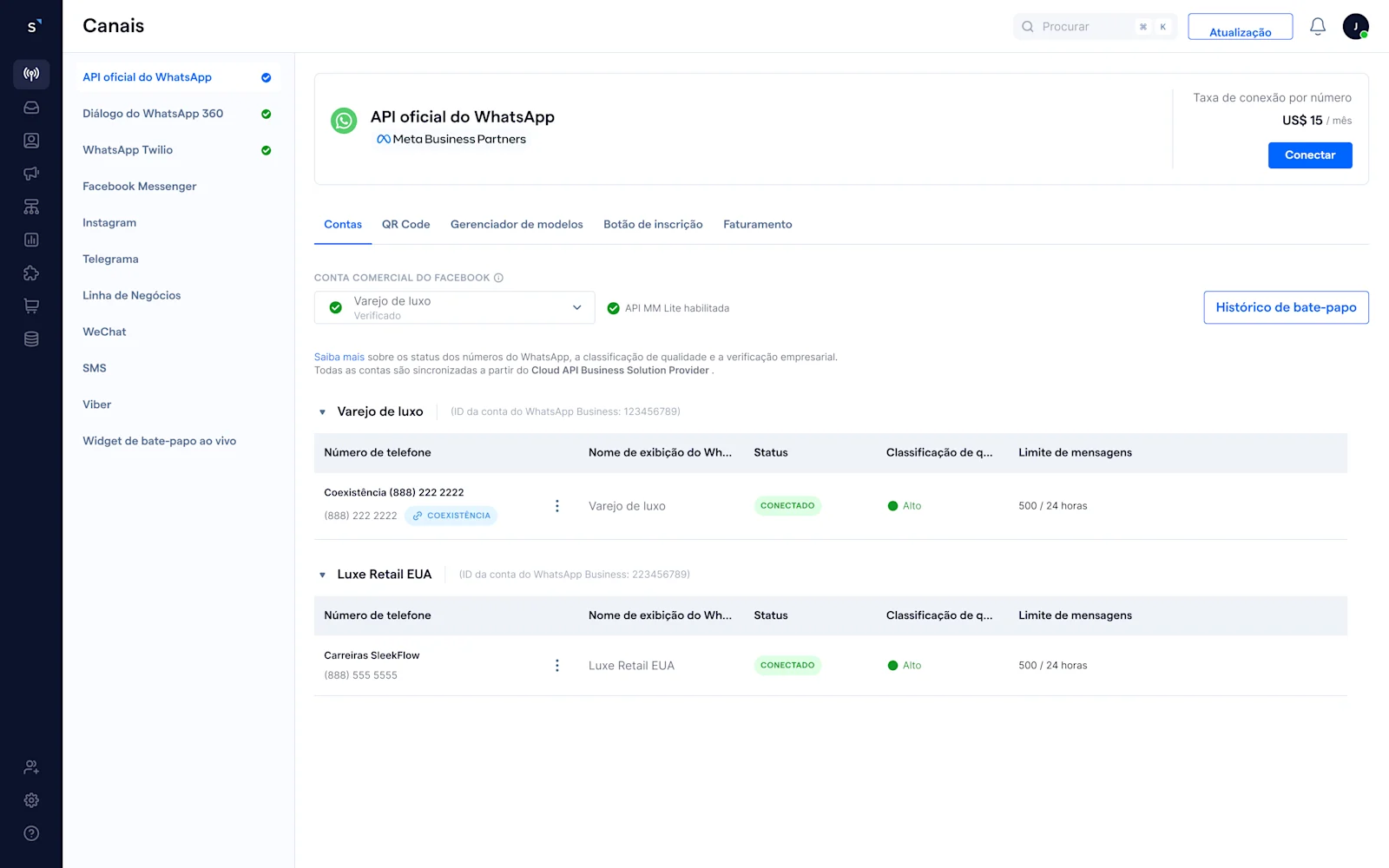Screen dimensions: 1389x868
Task: Click the Conectado status badge for Luxe Retail EUA
Action: 787,666
